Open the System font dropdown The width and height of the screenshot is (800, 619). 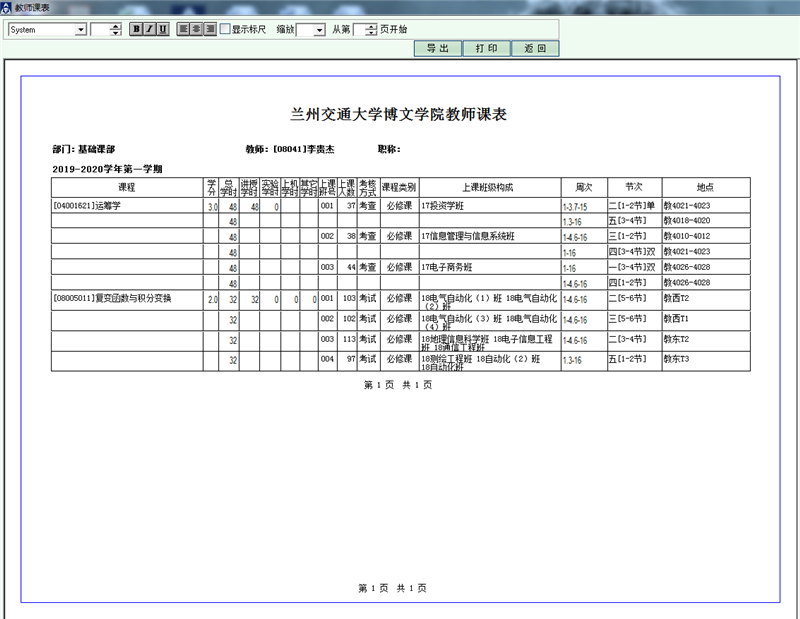81,30
